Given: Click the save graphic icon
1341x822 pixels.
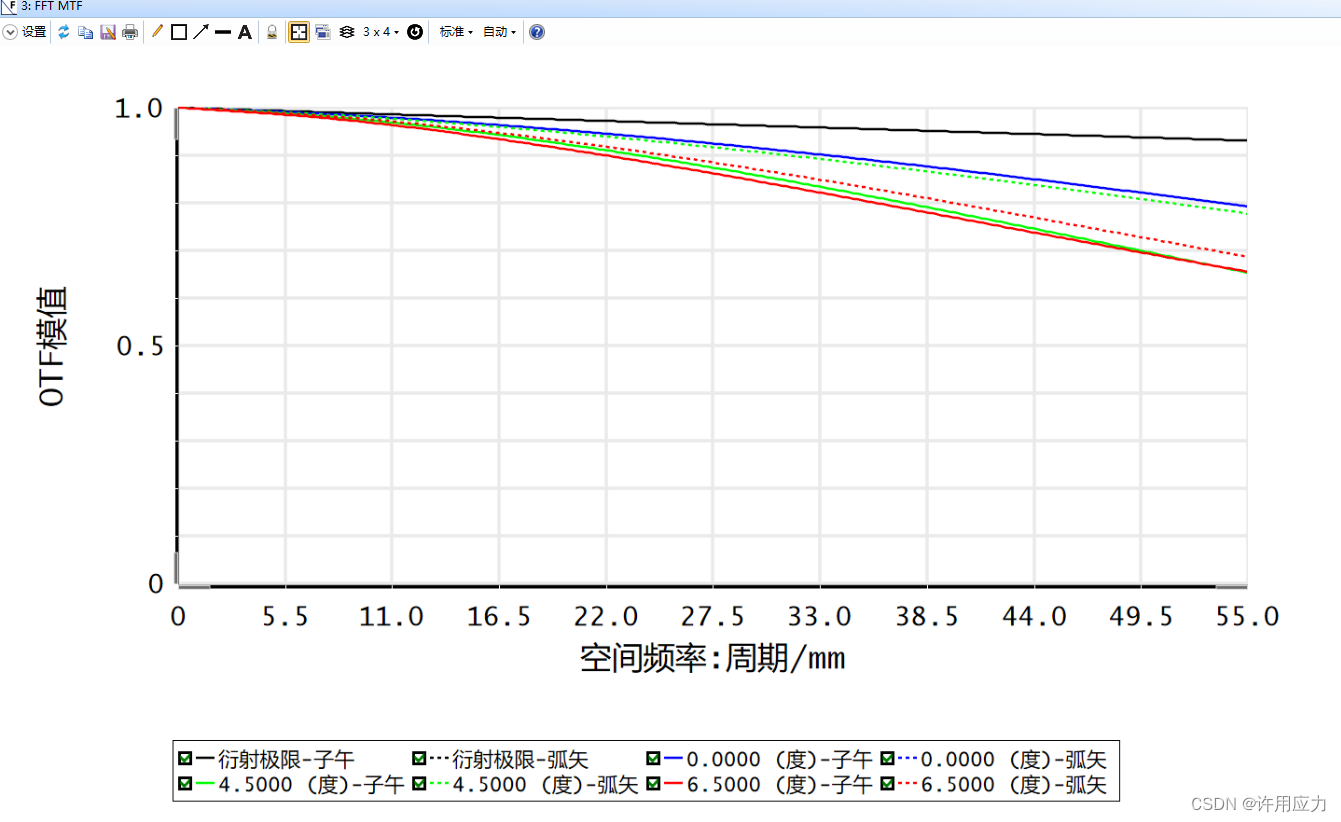Looking at the screenshot, I should tap(108, 32).
